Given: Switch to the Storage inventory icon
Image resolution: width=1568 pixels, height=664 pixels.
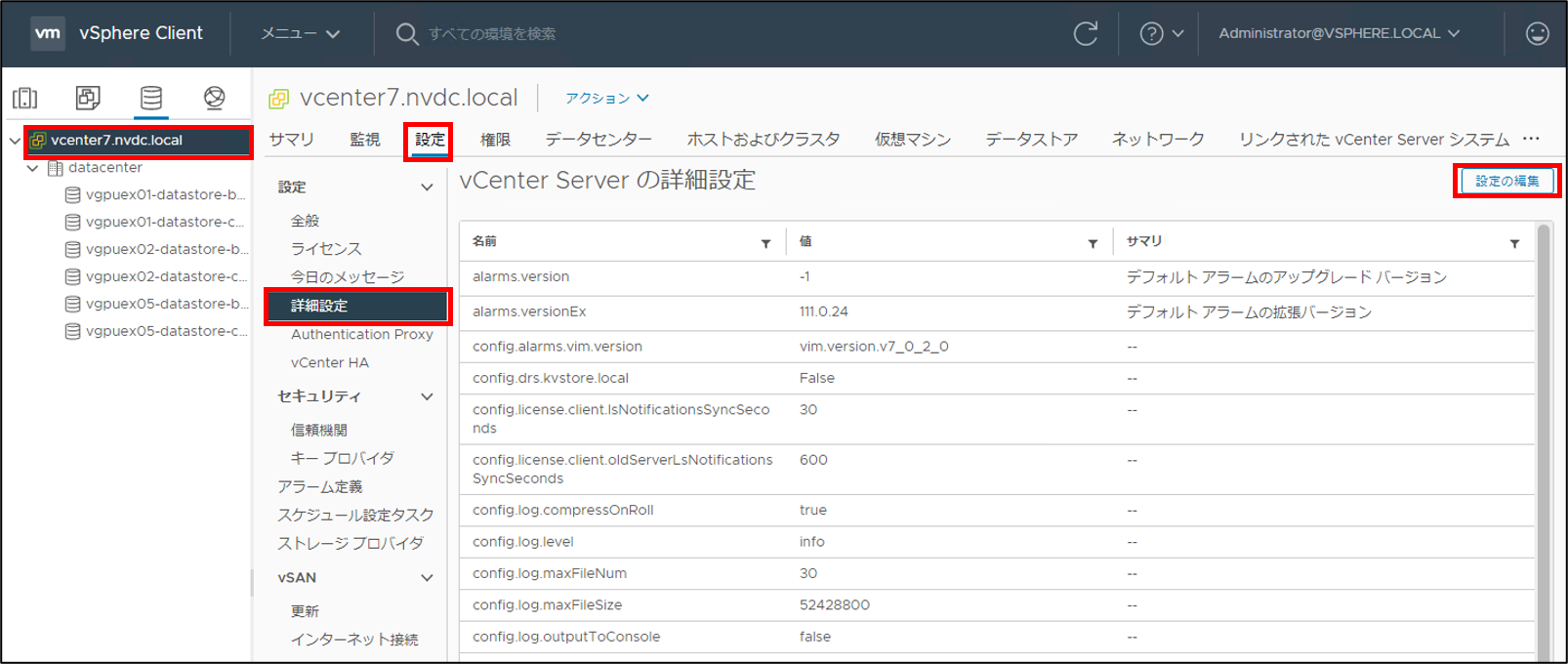Looking at the screenshot, I should (151, 98).
